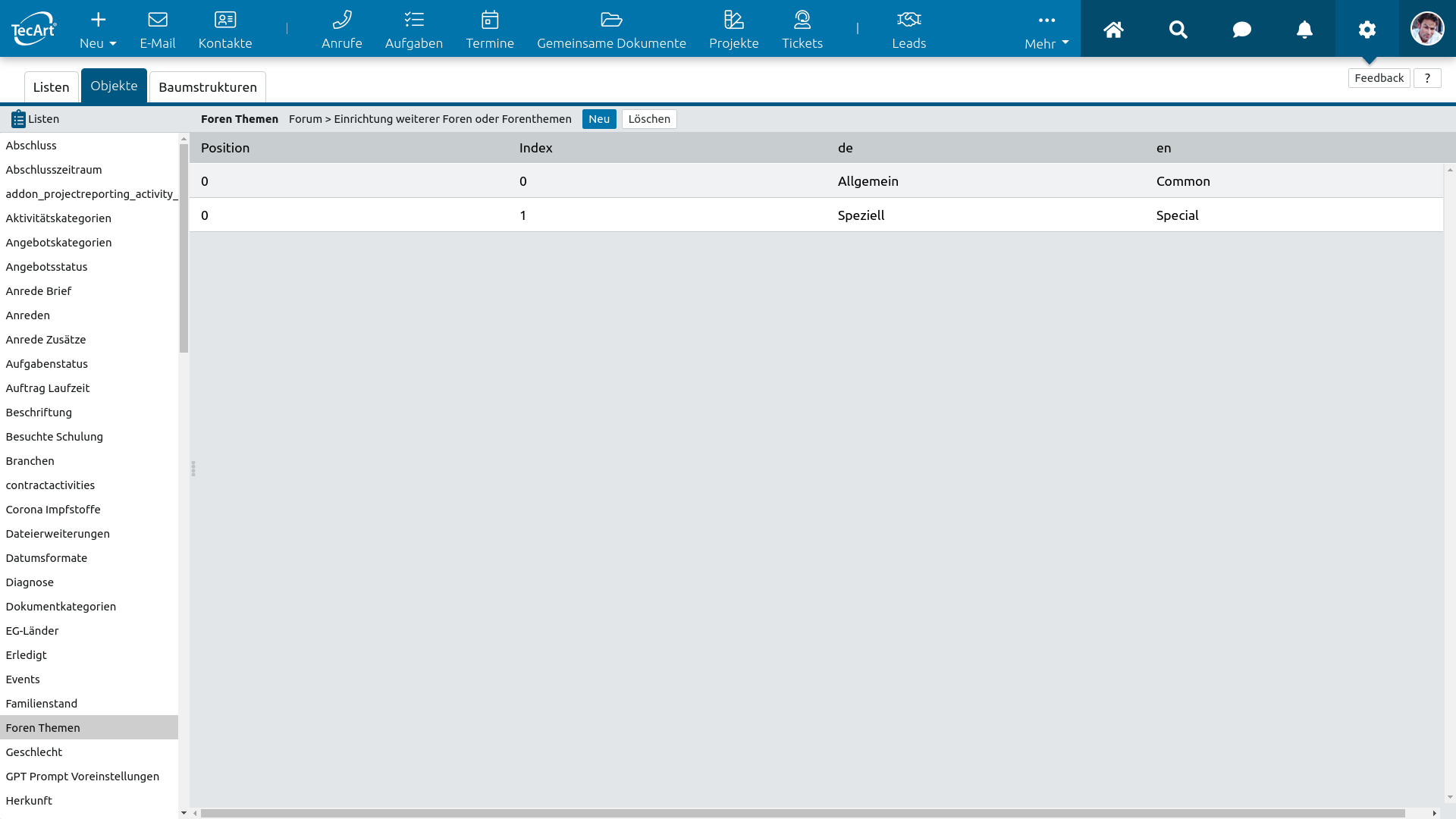Switch to the Baumstrukturen tab
1456x819 pixels.
click(207, 86)
